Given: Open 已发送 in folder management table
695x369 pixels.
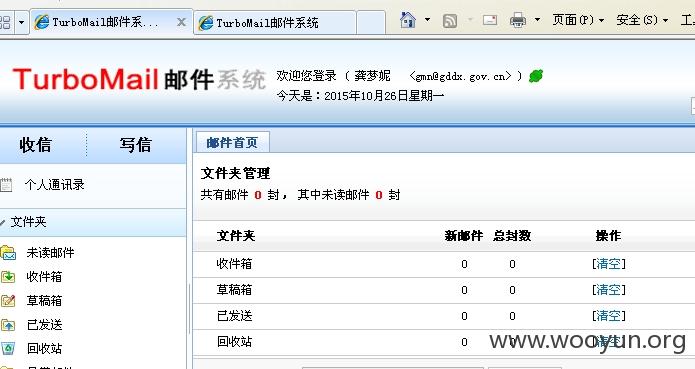Looking at the screenshot, I should pyautogui.click(x=234, y=316).
